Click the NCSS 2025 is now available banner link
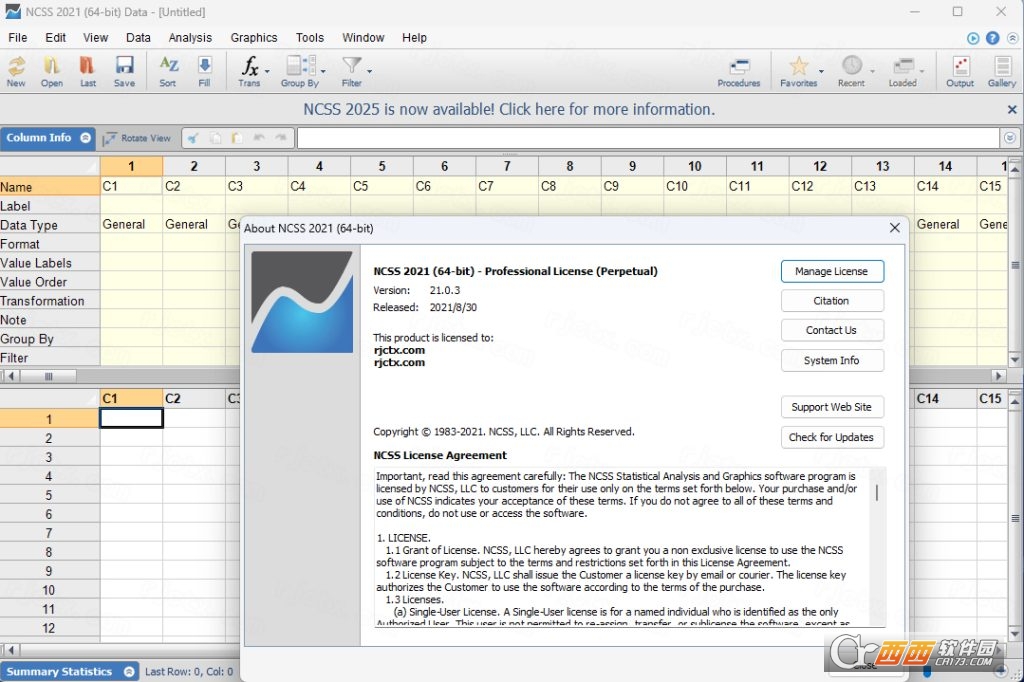 pyautogui.click(x=509, y=109)
